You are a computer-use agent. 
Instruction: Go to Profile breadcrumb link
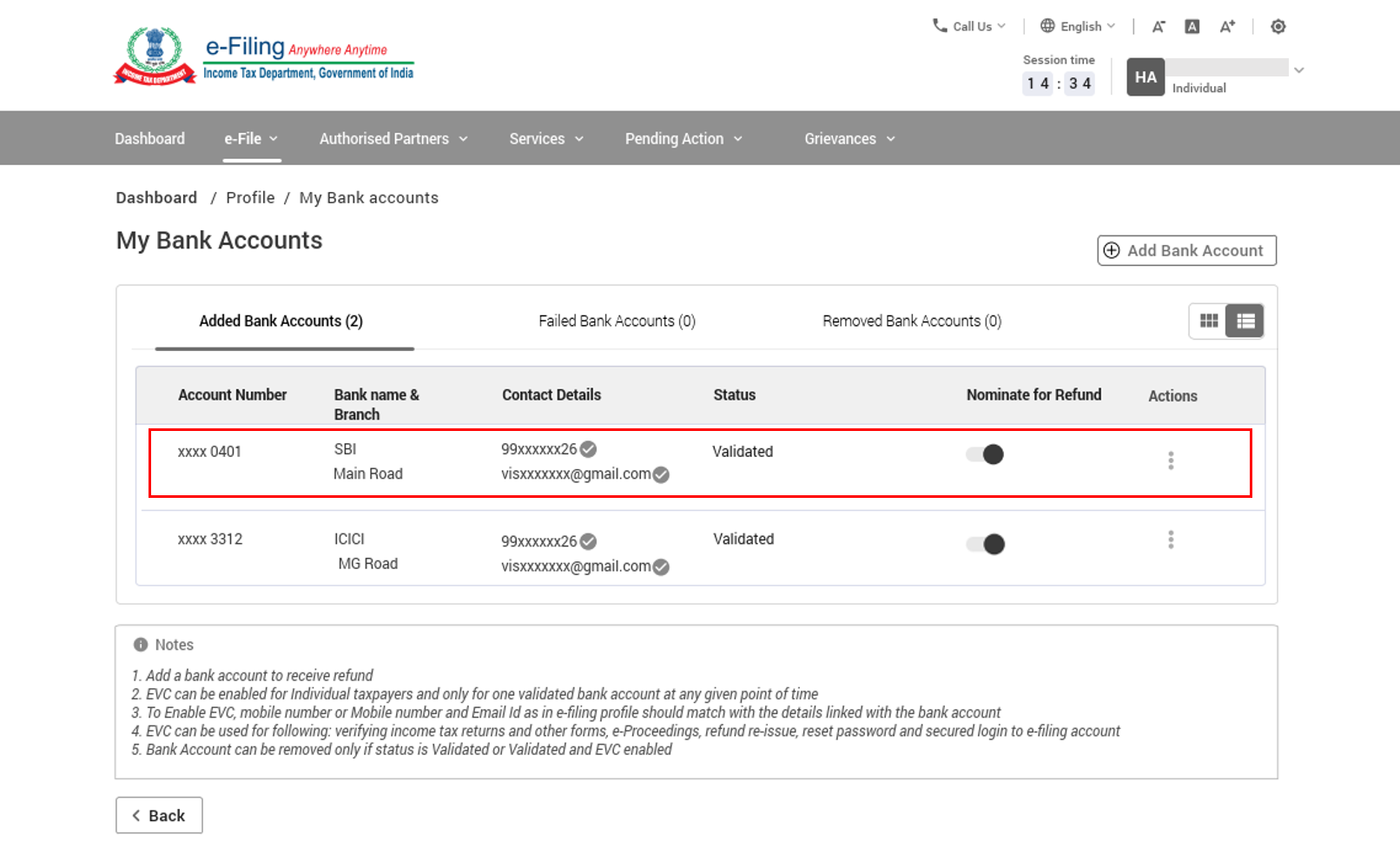tap(250, 198)
